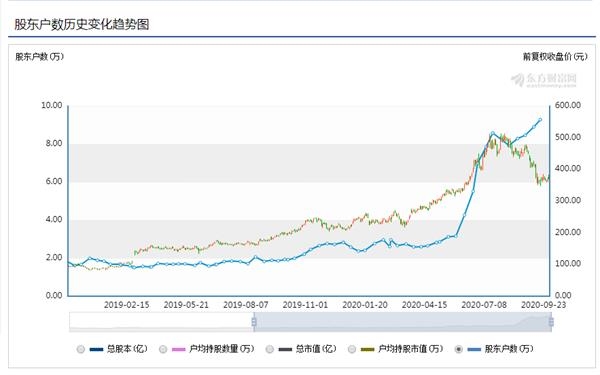Select the 户均持股数量(万) radio button
The width and height of the screenshot is (600, 375).
click(163, 349)
